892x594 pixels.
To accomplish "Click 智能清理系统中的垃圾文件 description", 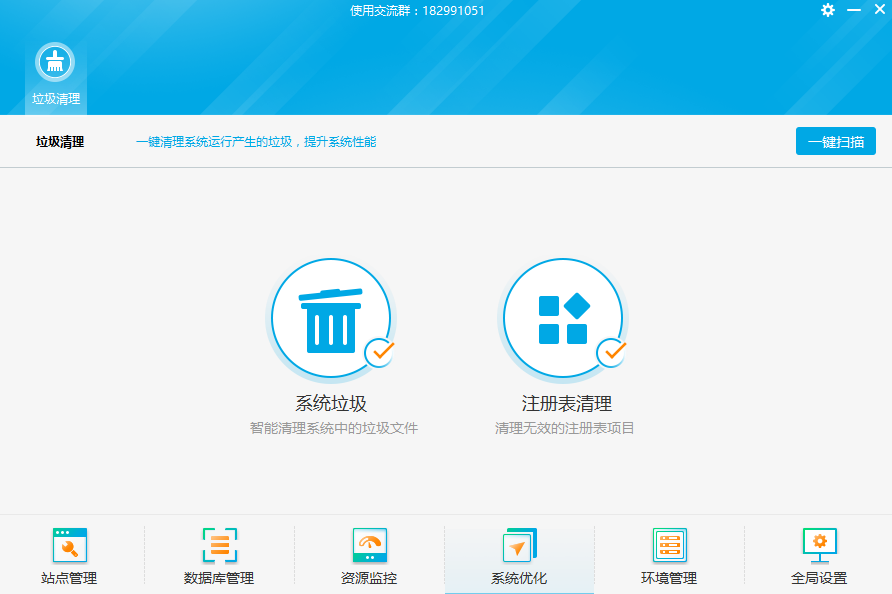I will (334, 428).
